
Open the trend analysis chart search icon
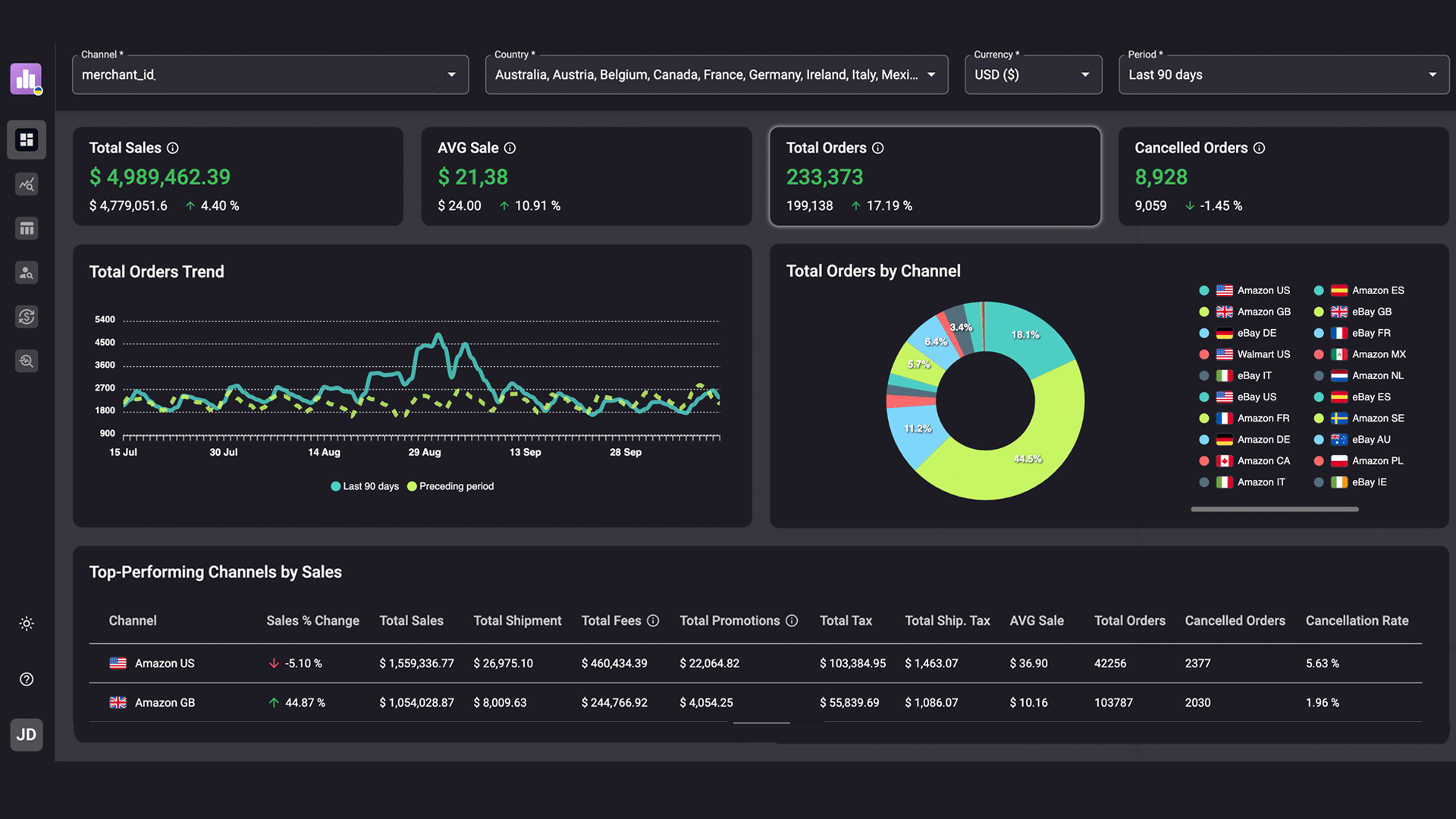27,184
